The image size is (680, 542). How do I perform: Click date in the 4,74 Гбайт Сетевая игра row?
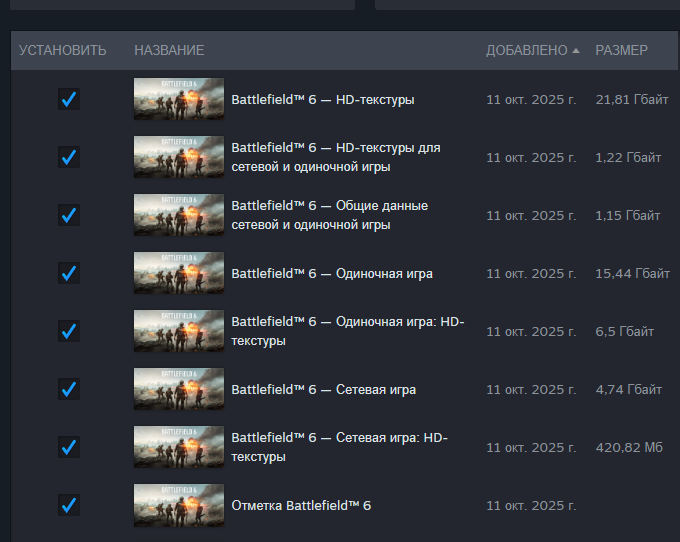point(531,390)
